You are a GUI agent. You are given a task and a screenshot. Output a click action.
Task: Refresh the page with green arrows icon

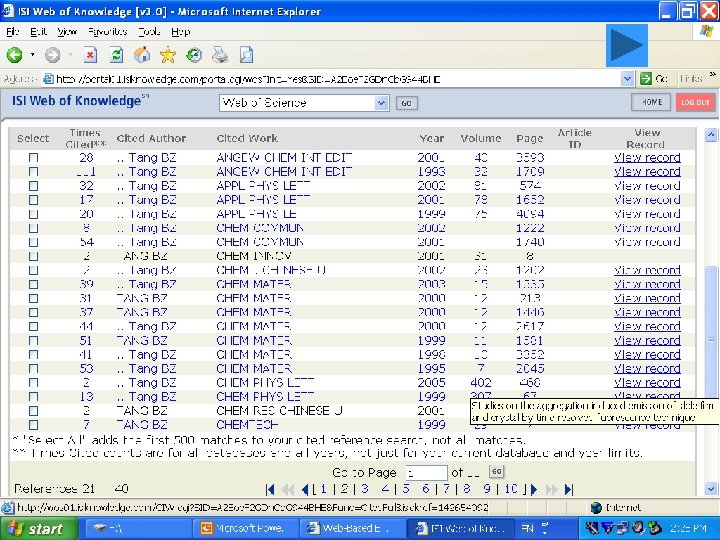click(x=117, y=55)
